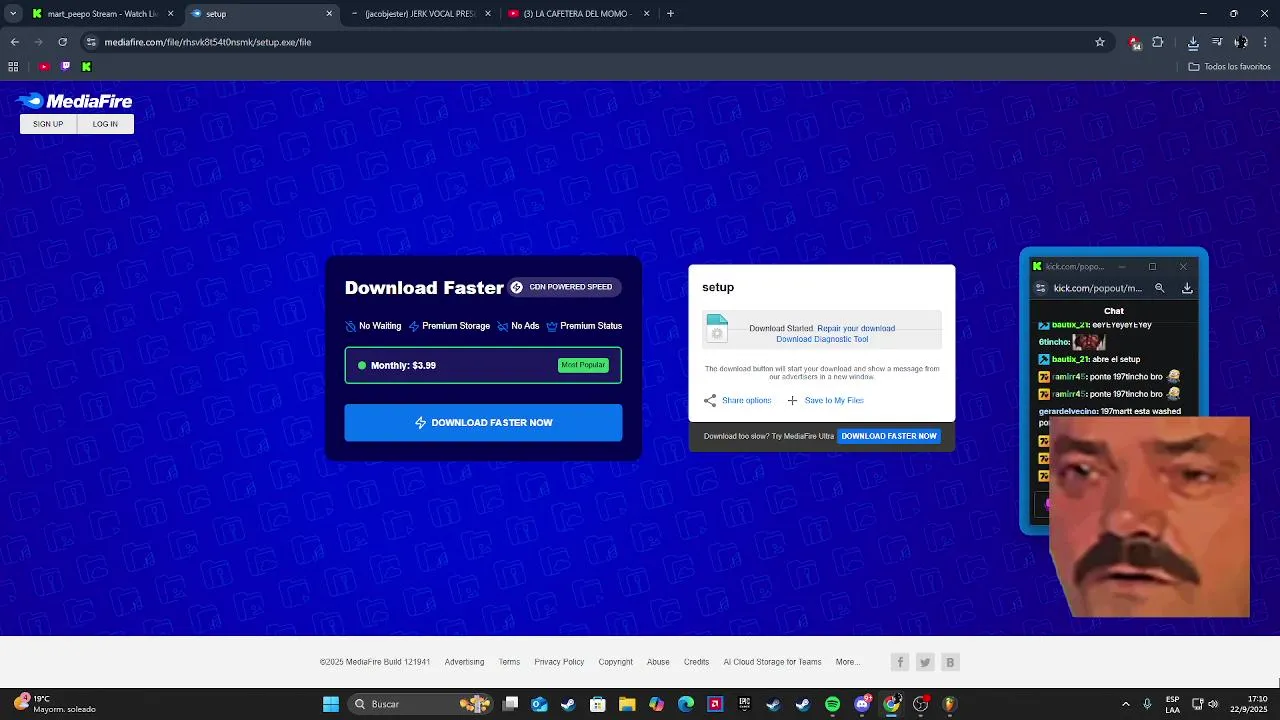Click the red adblock extension icon
Image resolution: width=1280 pixels, height=720 pixels.
[x=1134, y=42]
